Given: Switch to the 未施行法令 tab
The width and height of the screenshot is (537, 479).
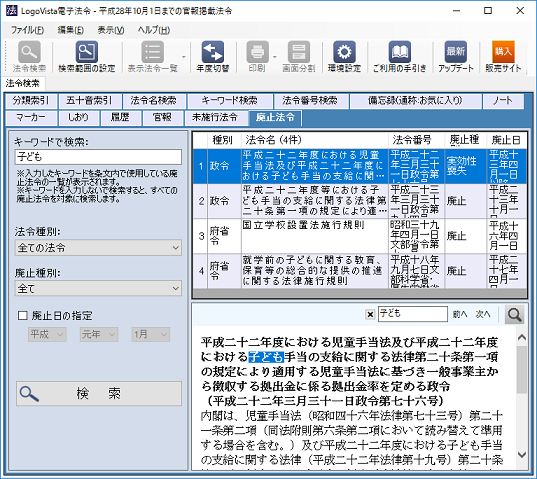Looking at the screenshot, I should (215, 117).
